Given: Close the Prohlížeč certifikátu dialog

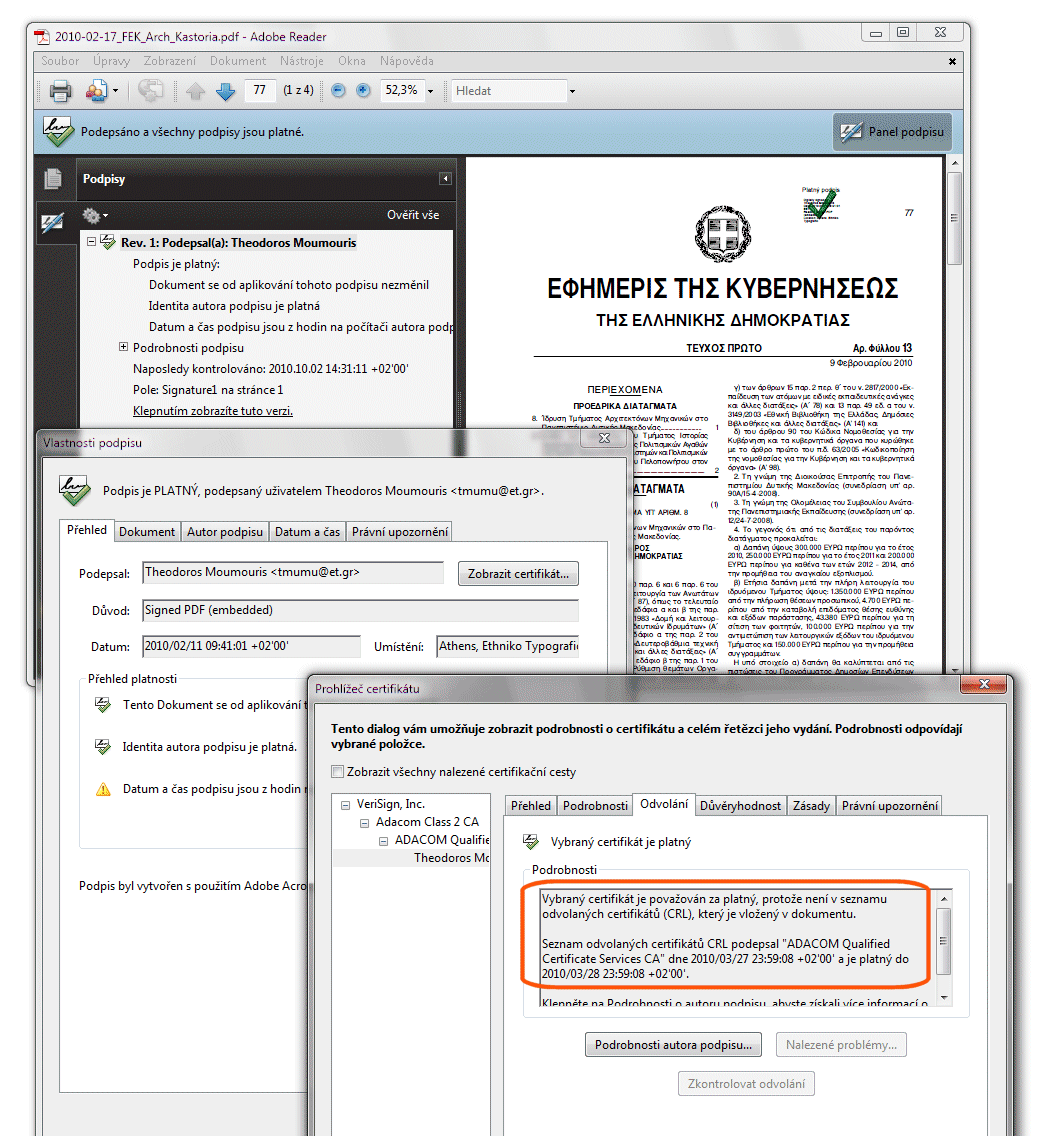Looking at the screenshot, I should pos(983,685).
